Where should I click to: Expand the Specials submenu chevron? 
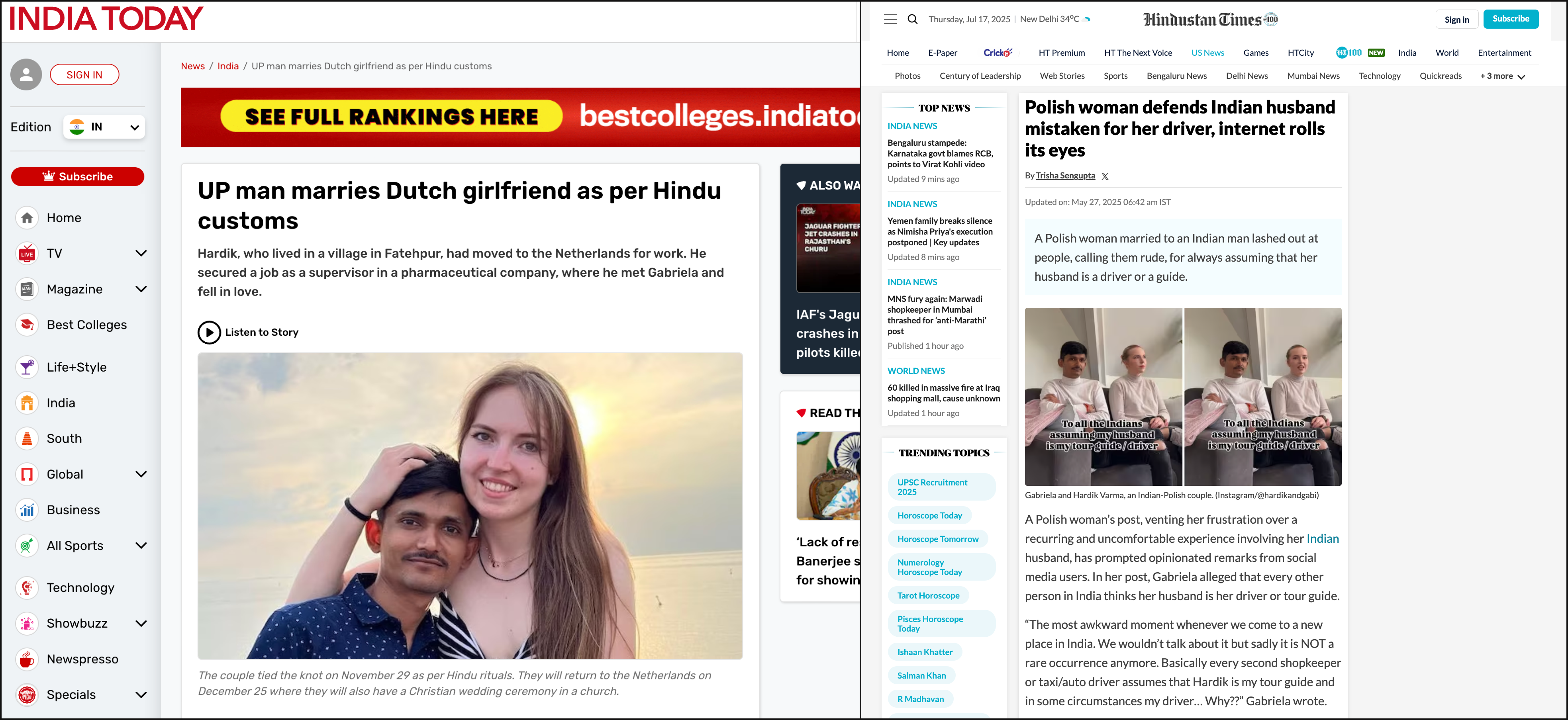pyautogui.click(x=141, y=695)
